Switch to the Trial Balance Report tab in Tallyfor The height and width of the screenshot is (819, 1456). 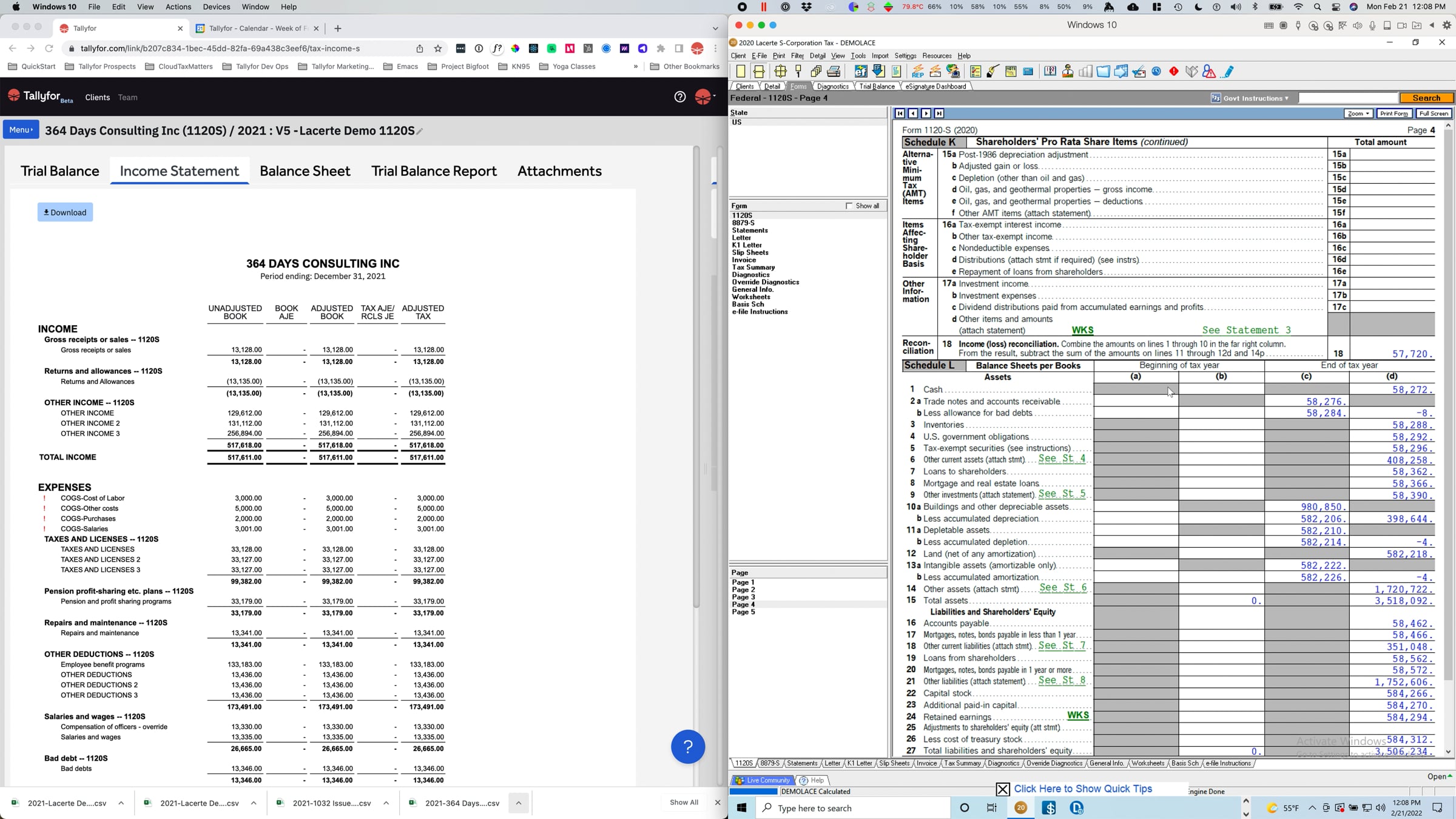click(x=434, y=171)
